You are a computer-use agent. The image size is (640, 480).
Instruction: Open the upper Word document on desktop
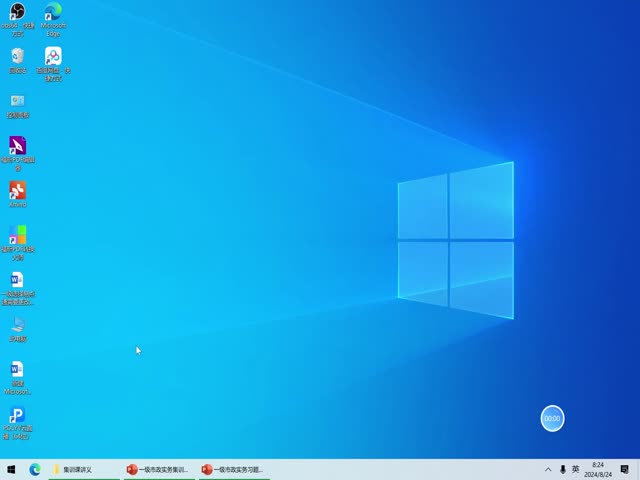(17, 280)
